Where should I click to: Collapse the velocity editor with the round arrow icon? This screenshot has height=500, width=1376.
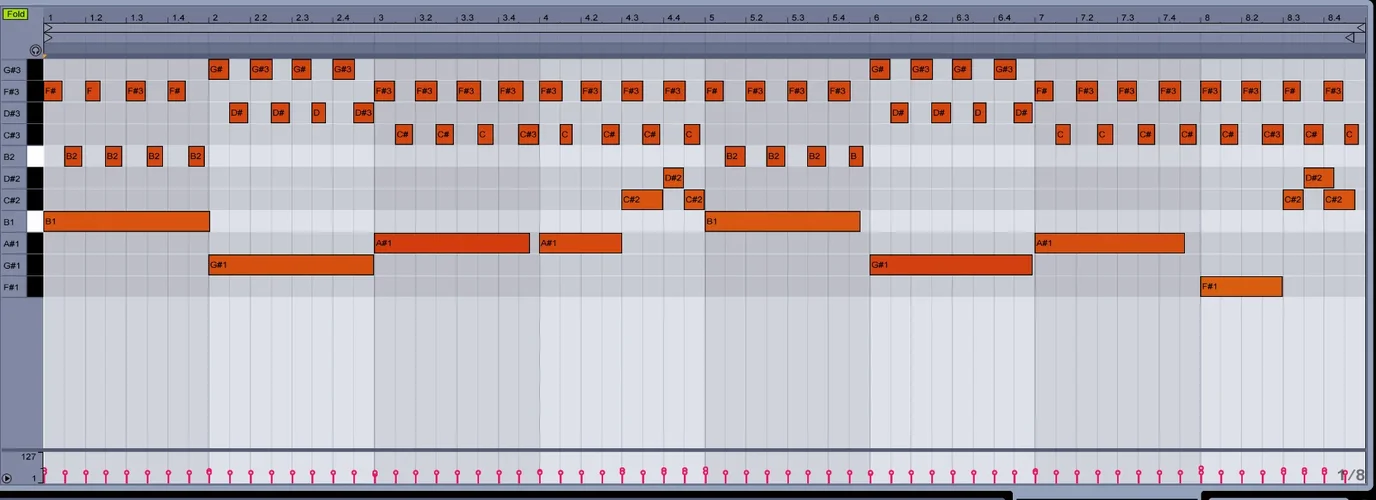point(8,479)
